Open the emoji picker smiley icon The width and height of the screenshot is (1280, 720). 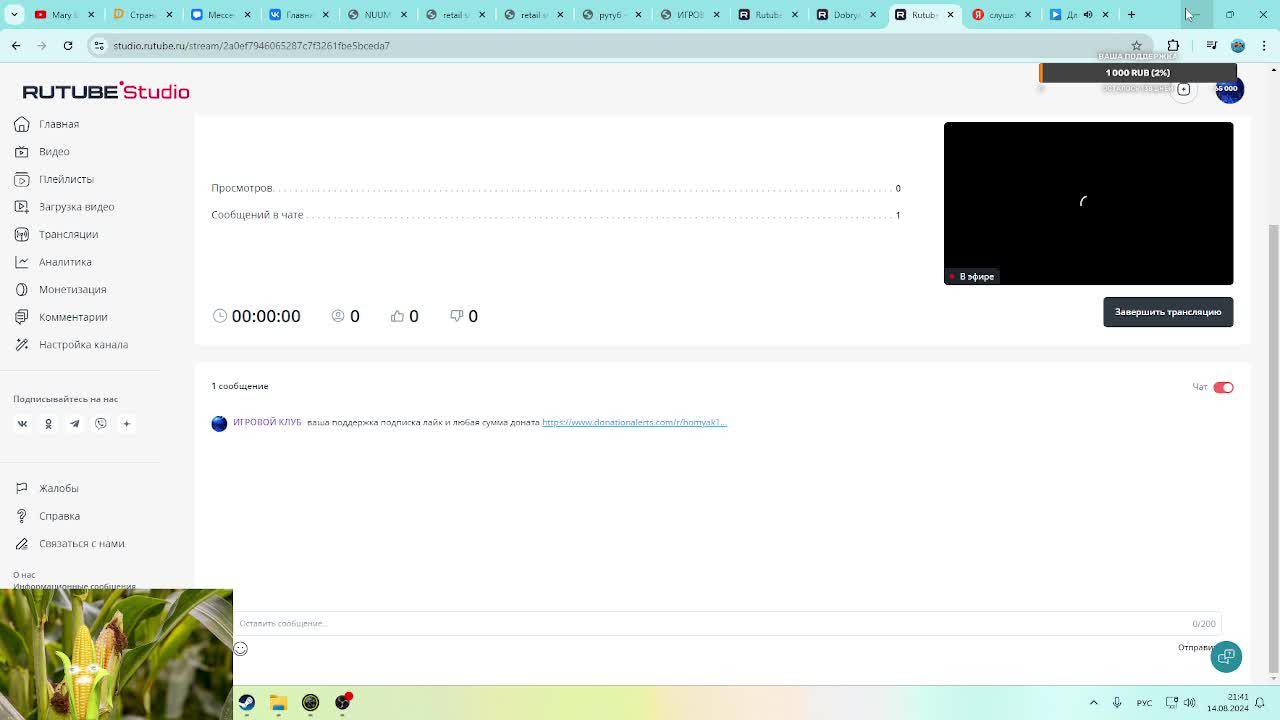click(241, 649)
